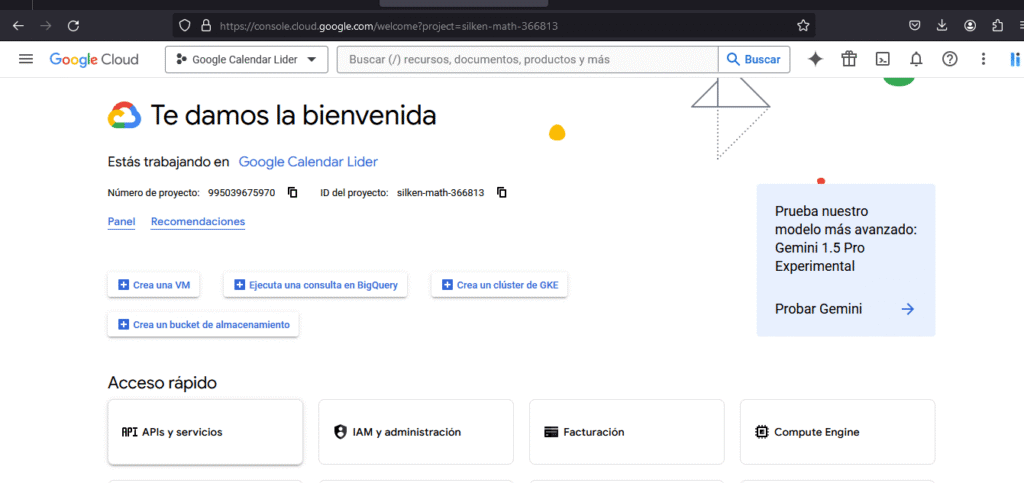Focus the resource search input field
1024x483 pixels.
[x=530, y=60]
